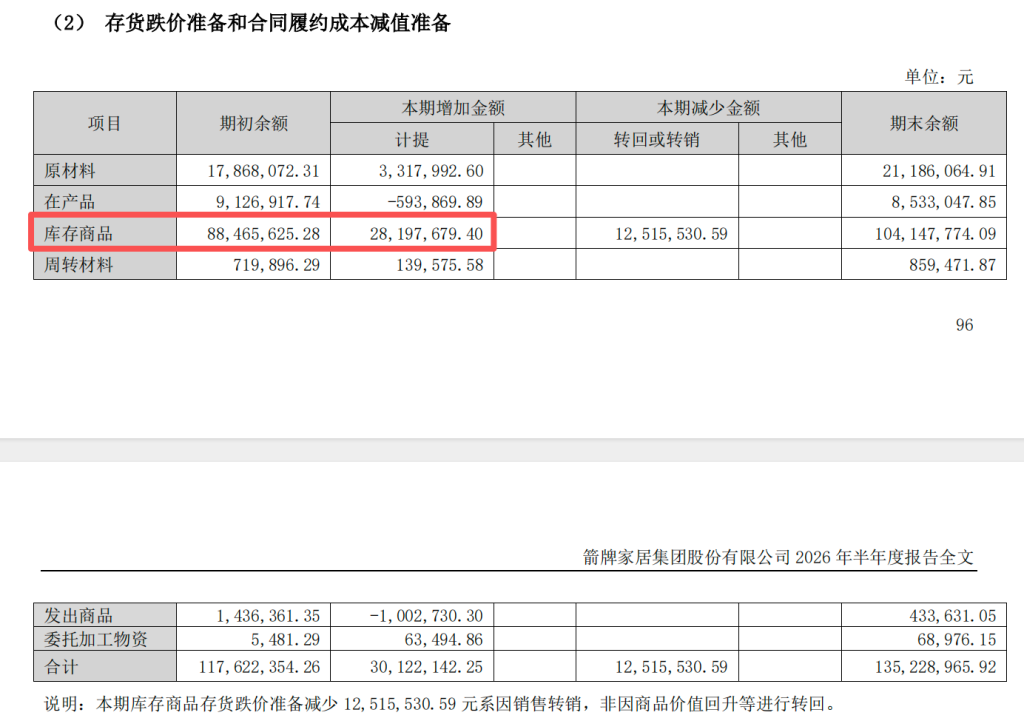Click the 转回或转销 sub-header
Image resolution: width=1024 pixels, height=721 pixels.
pyautogui.click(x=657, y=139)
